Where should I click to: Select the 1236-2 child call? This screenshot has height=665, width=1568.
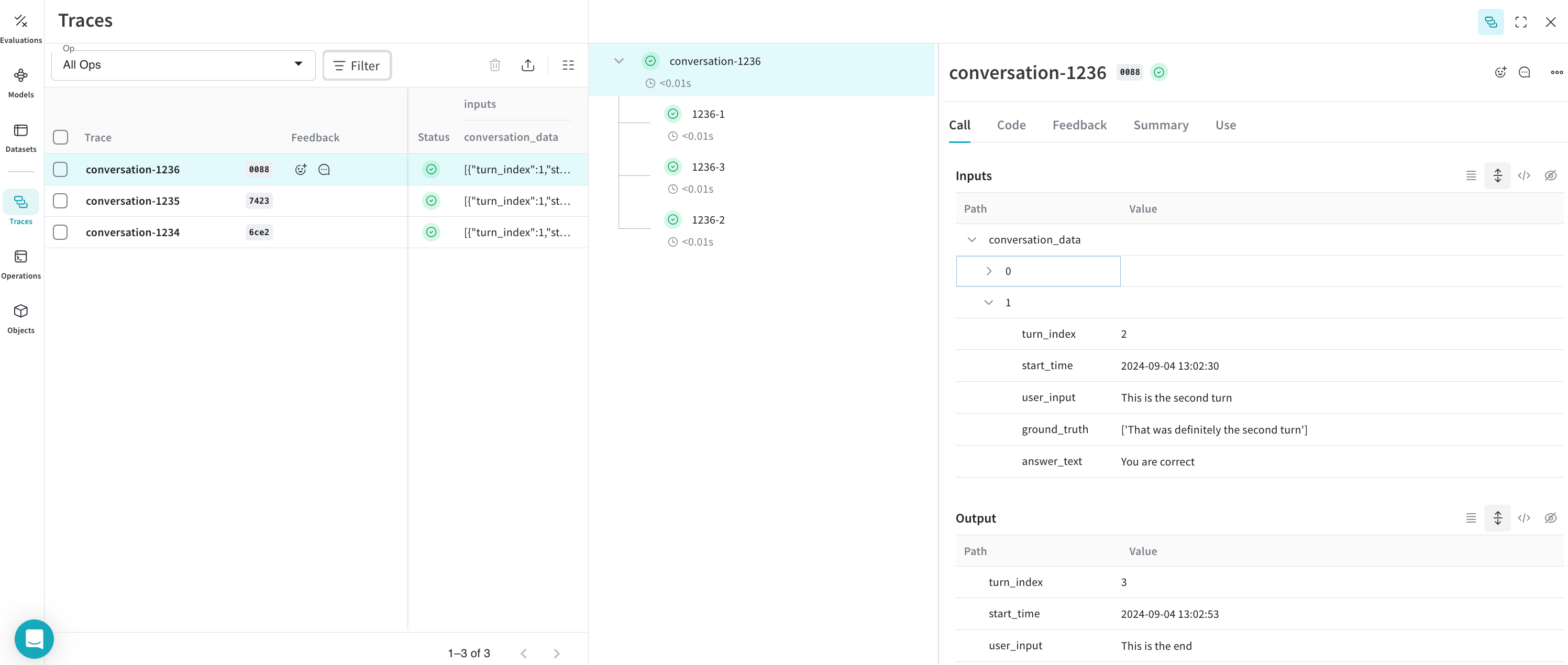pyautogui.click(x=708, y=220)
